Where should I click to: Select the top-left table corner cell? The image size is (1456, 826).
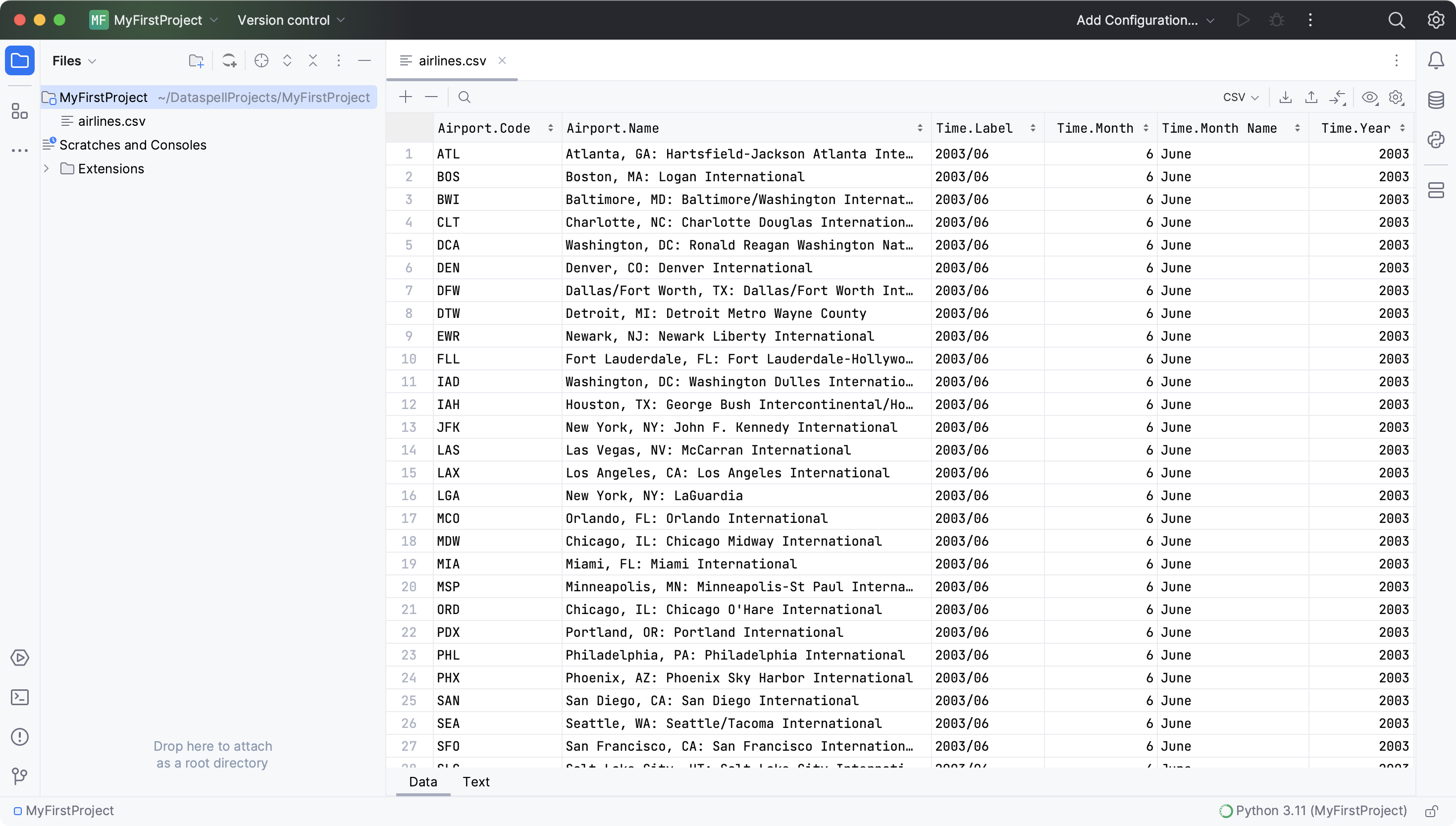point(410,128)
